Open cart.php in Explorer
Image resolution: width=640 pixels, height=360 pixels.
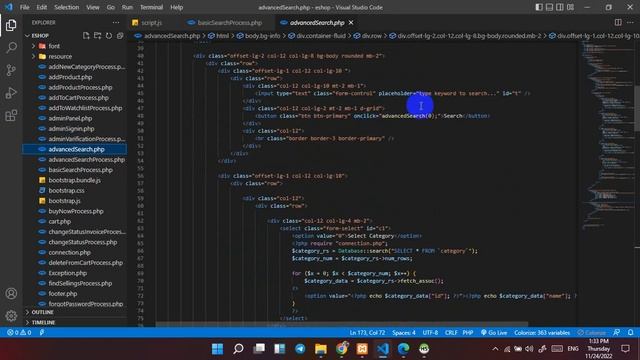point(60,222)
